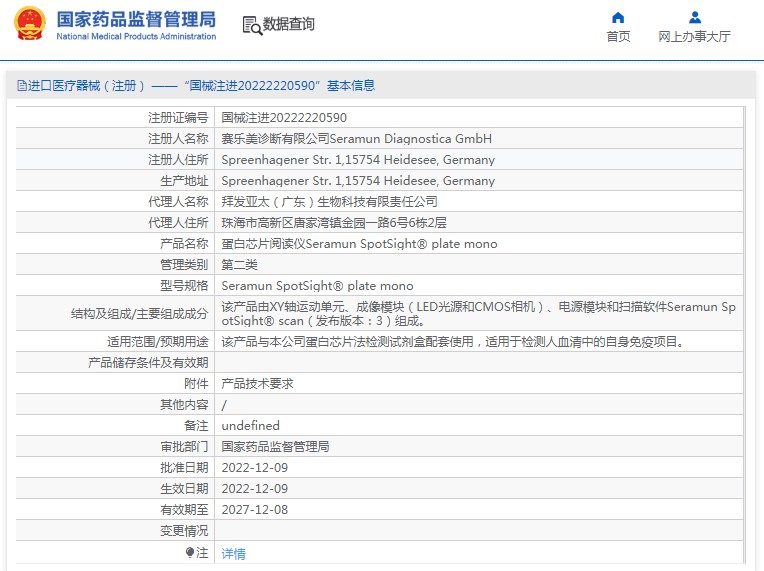This screenshot has height=571, width=764.
Task: Click 首页 home label
Action: (x=618, y=37)
